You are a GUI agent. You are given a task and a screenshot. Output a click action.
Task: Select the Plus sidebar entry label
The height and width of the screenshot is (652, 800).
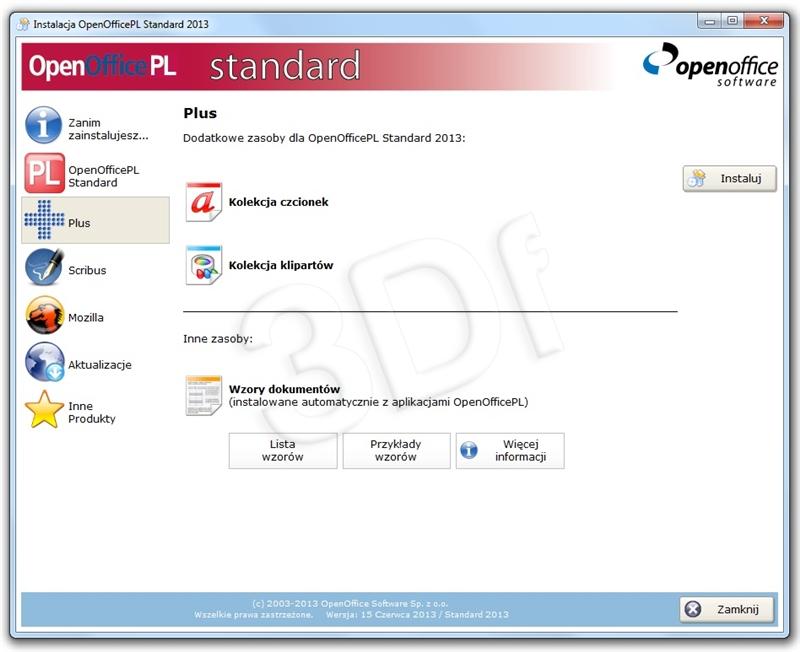(x=79, y=223)
